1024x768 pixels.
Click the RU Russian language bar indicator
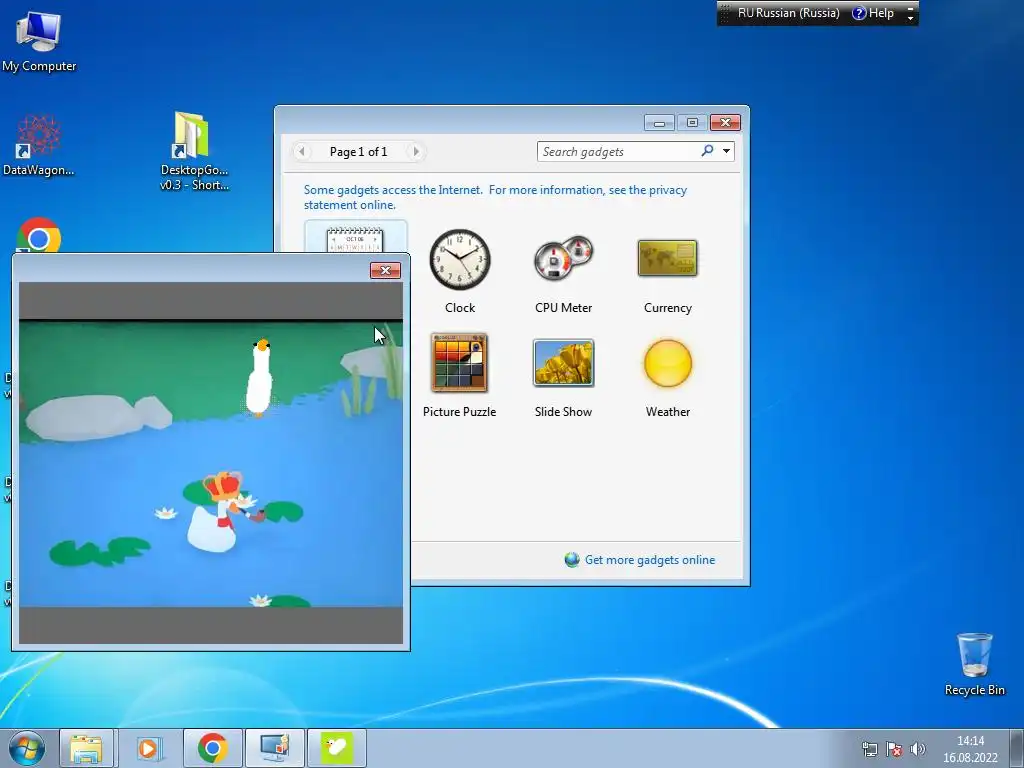(788, 13)
